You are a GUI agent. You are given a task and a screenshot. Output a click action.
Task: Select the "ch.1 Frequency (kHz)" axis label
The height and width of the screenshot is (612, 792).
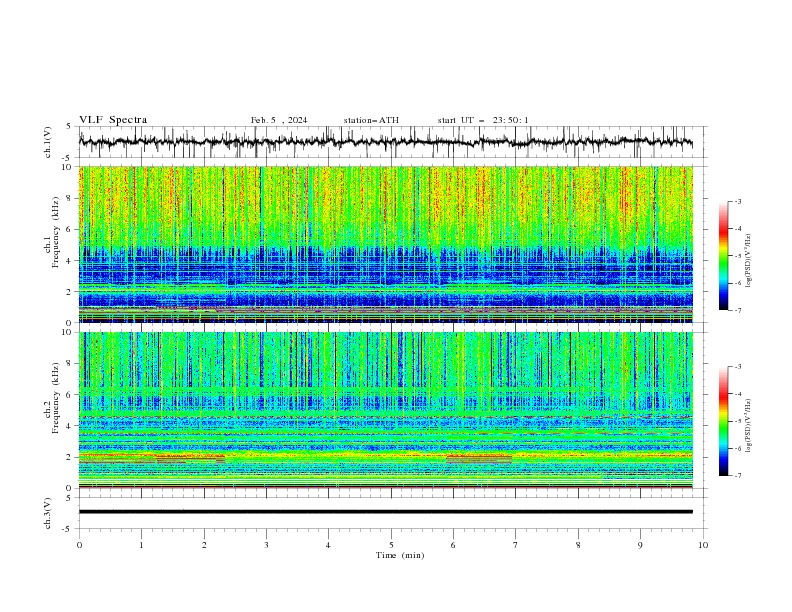point(52,232)
